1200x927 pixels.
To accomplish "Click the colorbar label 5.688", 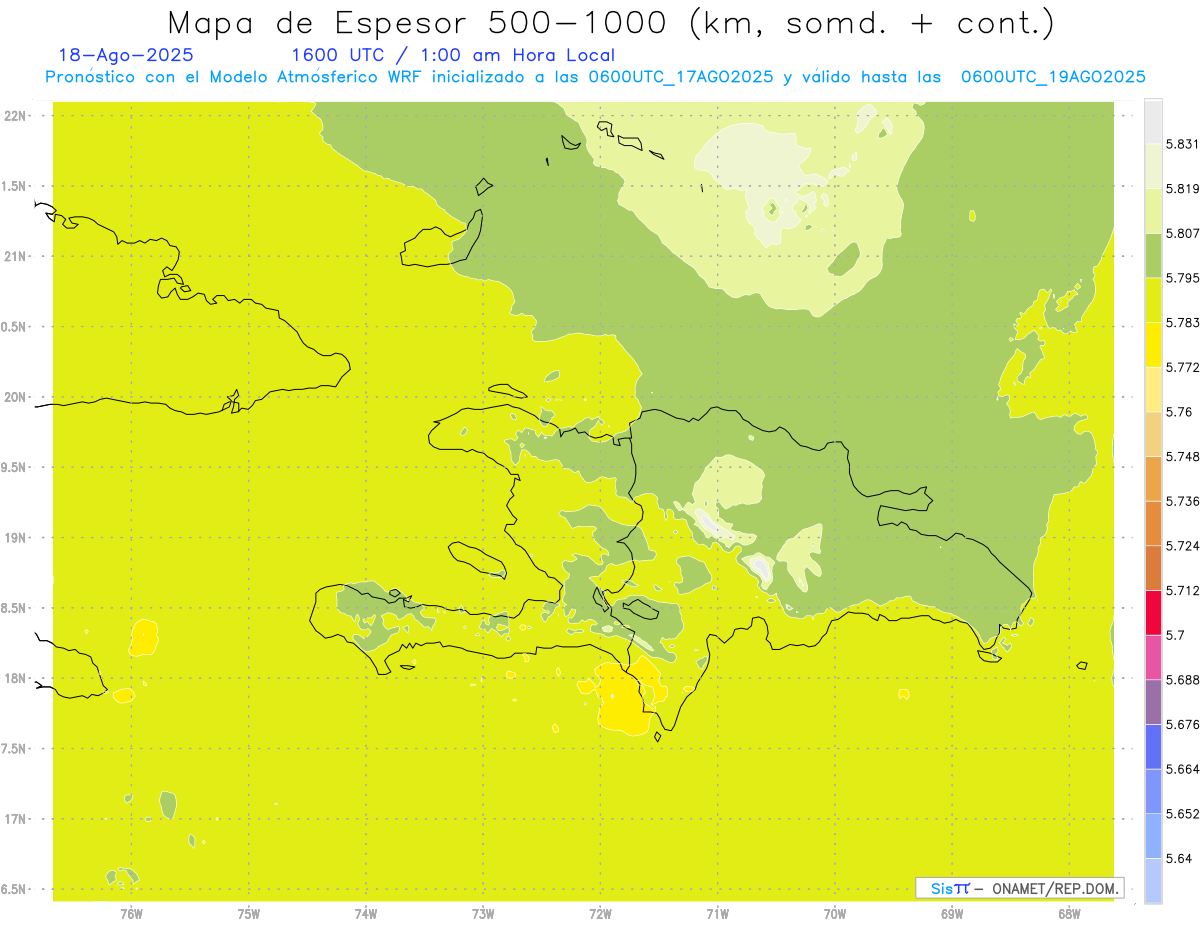I will [x=1182, y=680].
